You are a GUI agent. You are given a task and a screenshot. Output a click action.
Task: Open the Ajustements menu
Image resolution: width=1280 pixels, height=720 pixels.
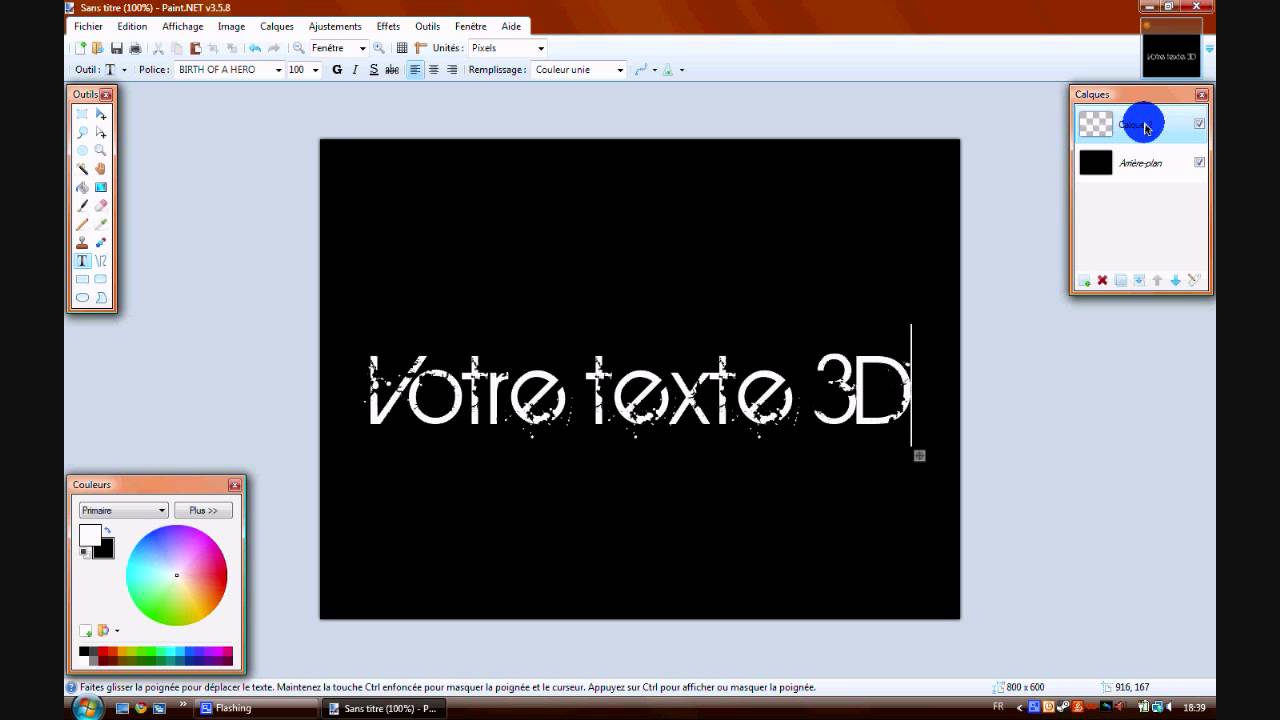[x=335, y=27]
